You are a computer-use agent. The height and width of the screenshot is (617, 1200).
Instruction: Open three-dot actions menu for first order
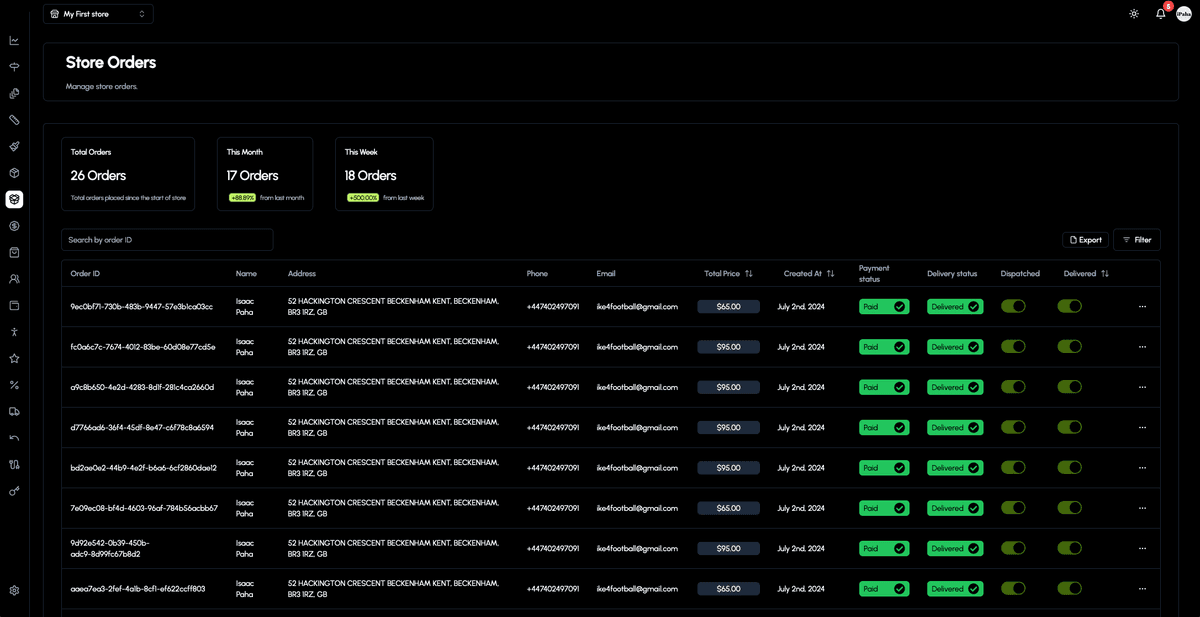[x=1142, y=307]
